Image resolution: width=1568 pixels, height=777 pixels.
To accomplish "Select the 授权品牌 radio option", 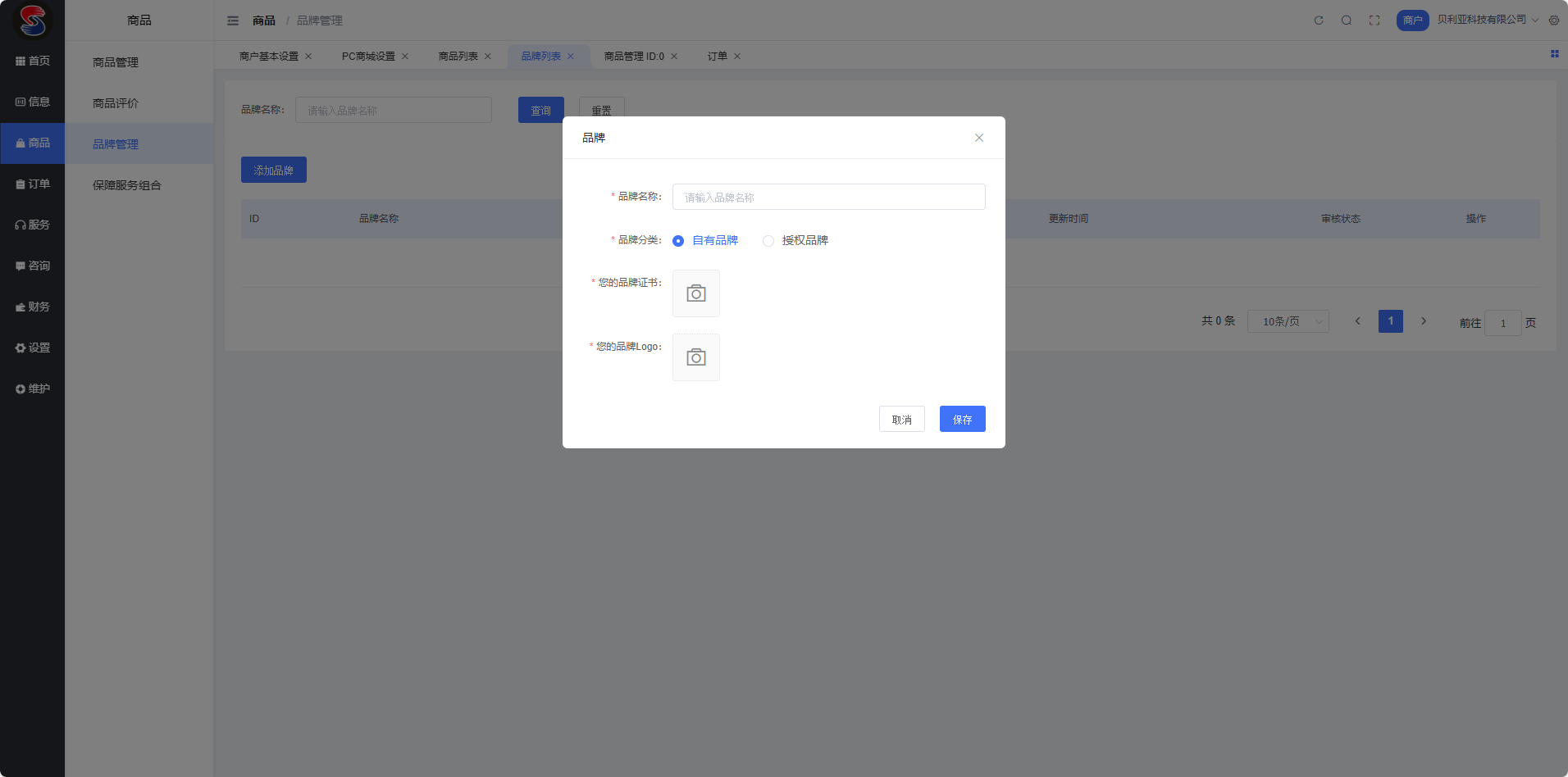I will click(x=768, y=241).
